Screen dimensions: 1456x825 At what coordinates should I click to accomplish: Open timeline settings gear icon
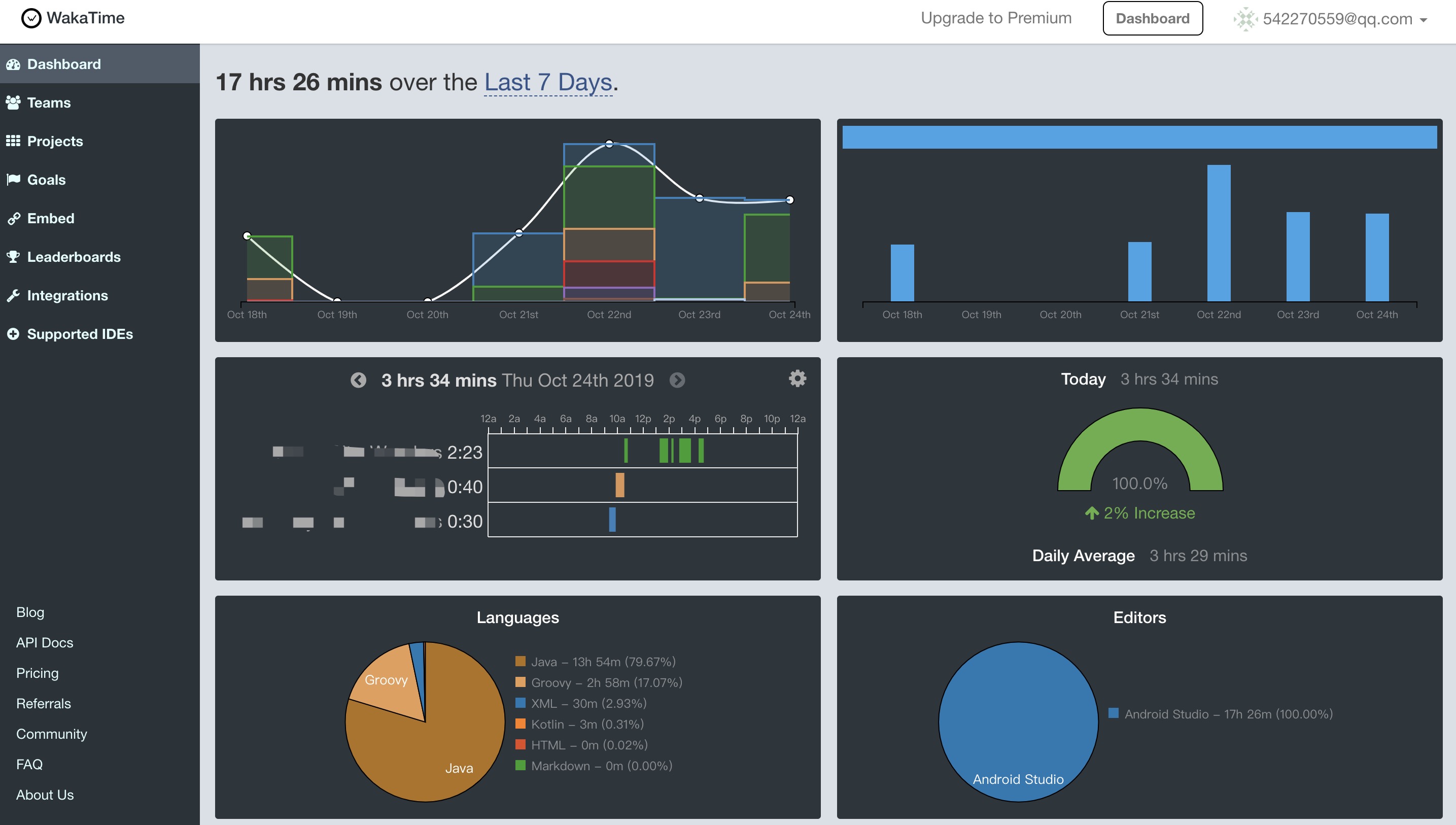click(797, 379)
